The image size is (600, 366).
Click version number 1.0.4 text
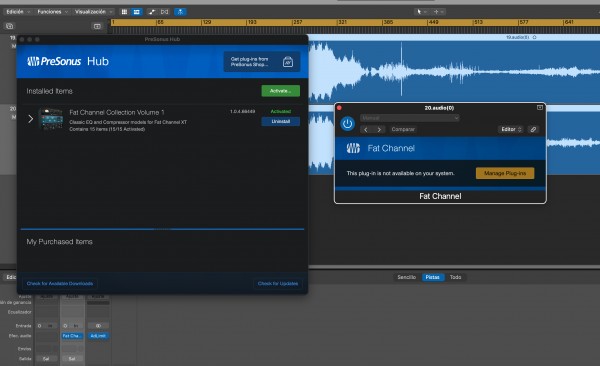(x=242, y=111)
